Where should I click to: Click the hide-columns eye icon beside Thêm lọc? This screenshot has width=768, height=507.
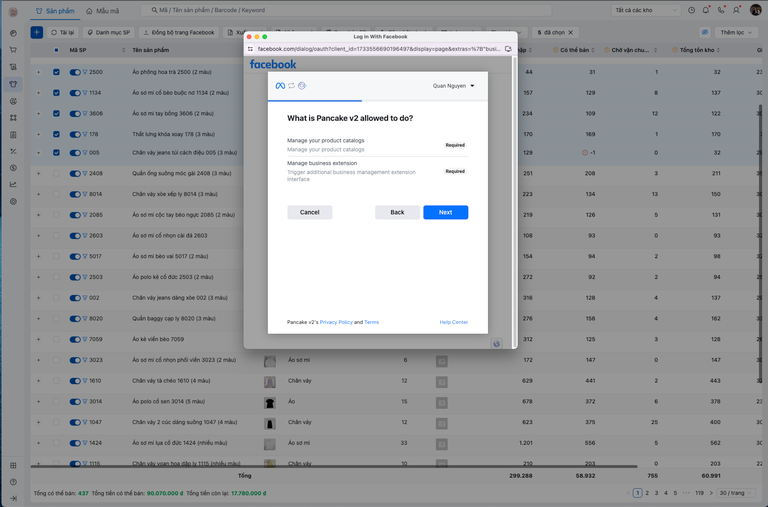pos(705,32)
